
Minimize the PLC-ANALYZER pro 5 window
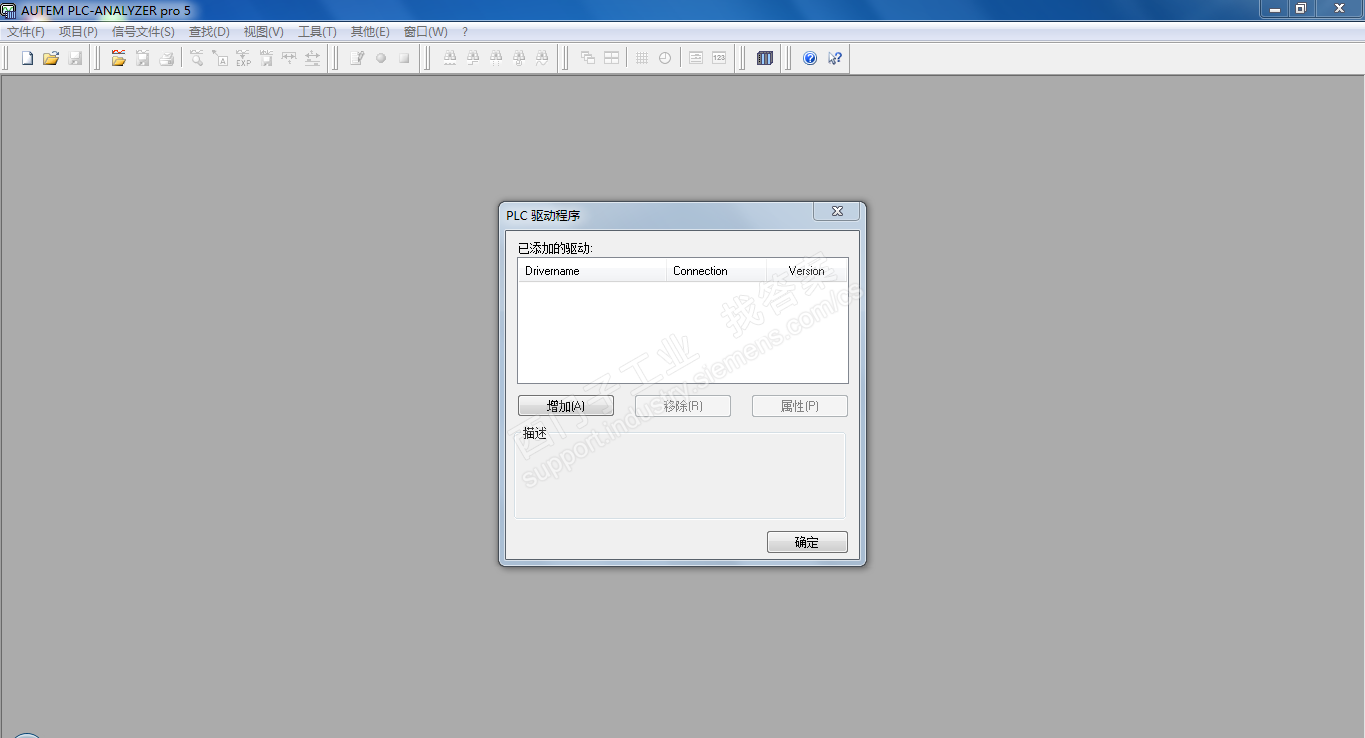[x=1275, y=9]
